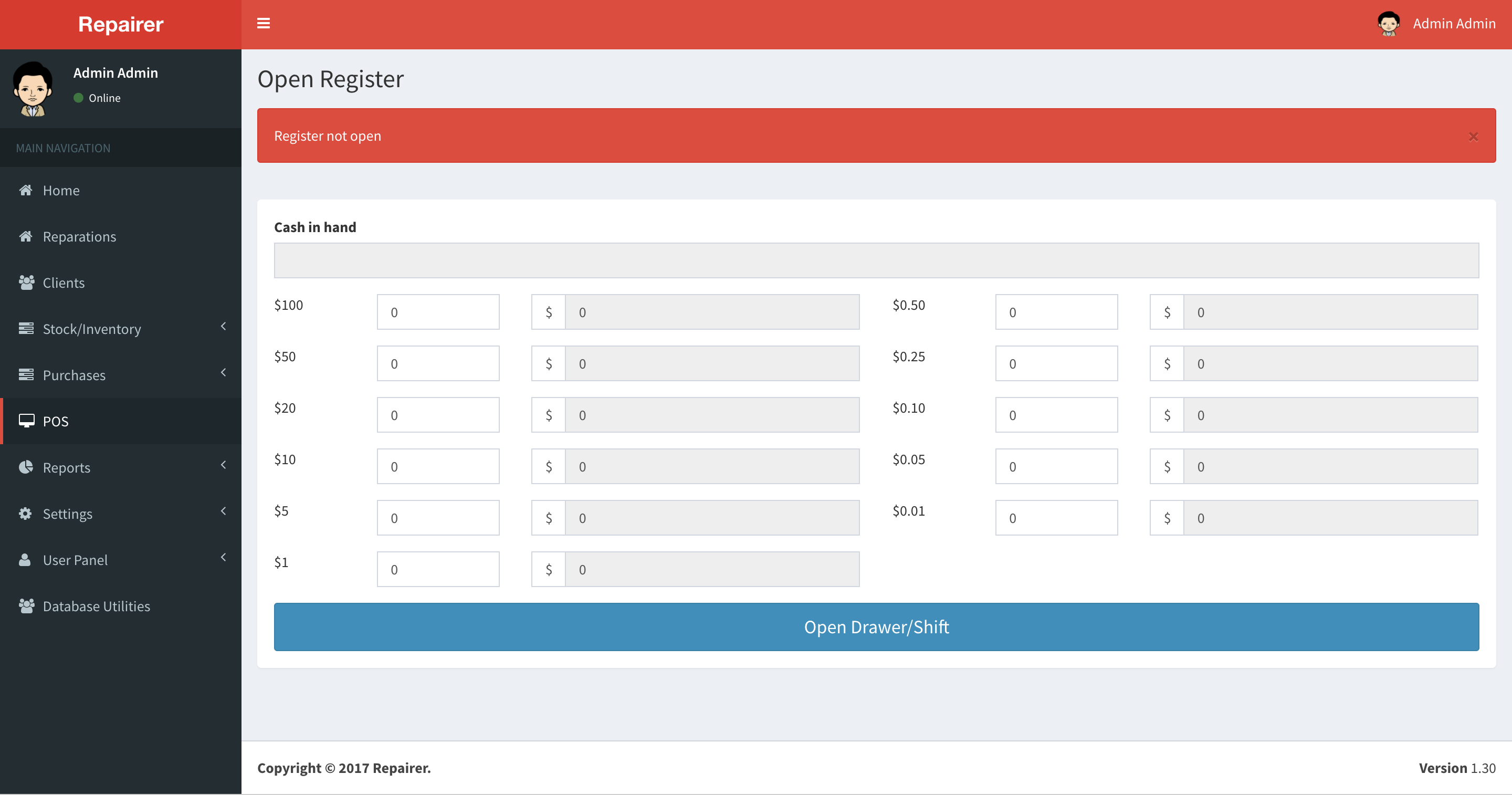
Task: Open the Database Utilities menu item
Action: click(120, 606)
